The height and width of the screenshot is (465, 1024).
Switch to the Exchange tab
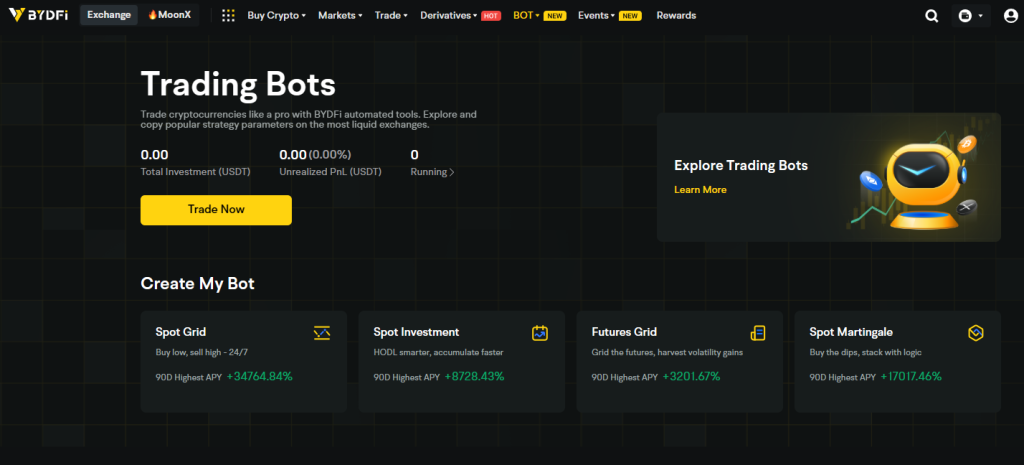tap(109, 15)
